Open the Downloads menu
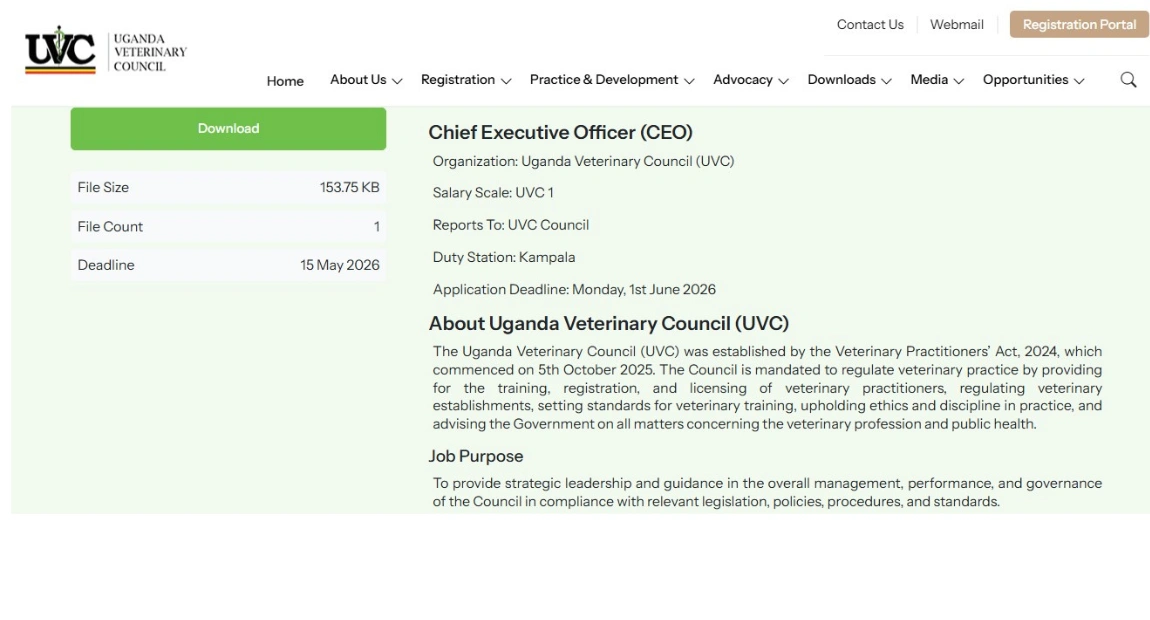This screenshot has width=1150, height=620. pyautogui.click(x=841, y=79)
